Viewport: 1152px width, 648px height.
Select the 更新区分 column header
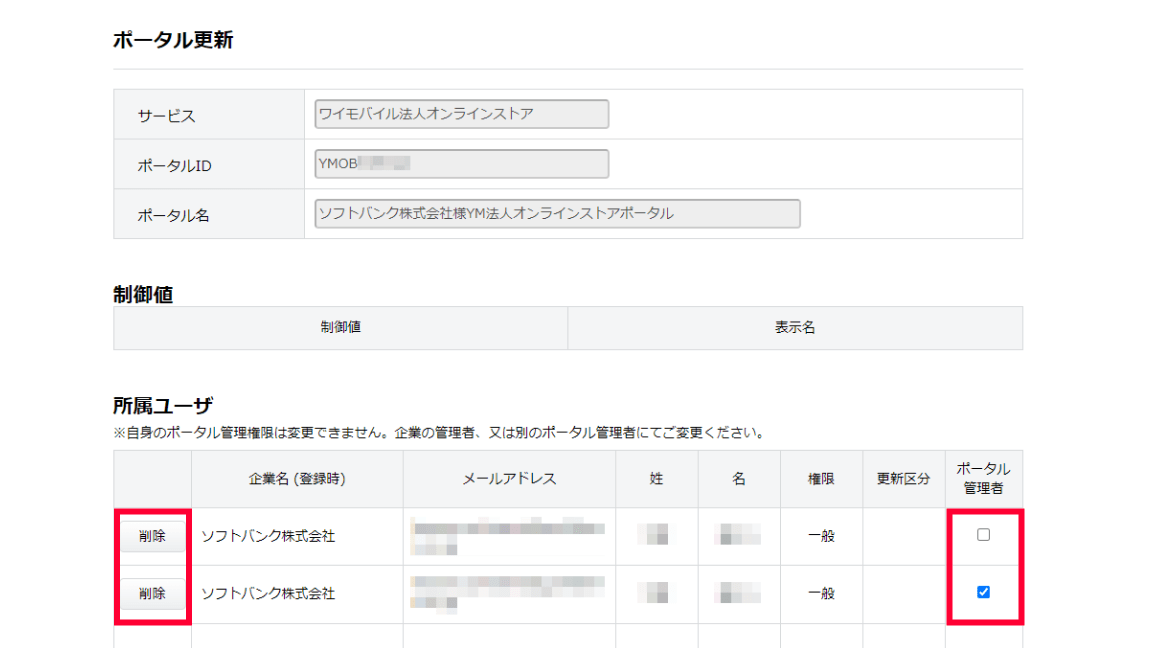point(903,479)
